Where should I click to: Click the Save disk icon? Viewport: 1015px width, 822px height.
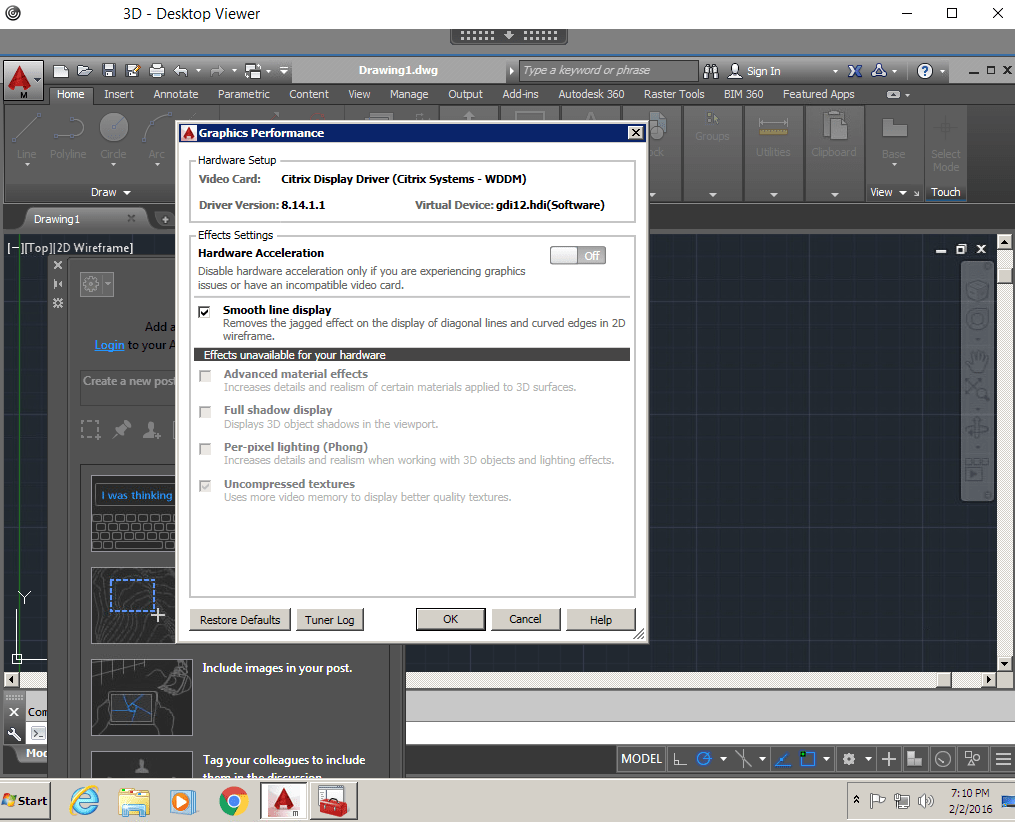(109, 71)
